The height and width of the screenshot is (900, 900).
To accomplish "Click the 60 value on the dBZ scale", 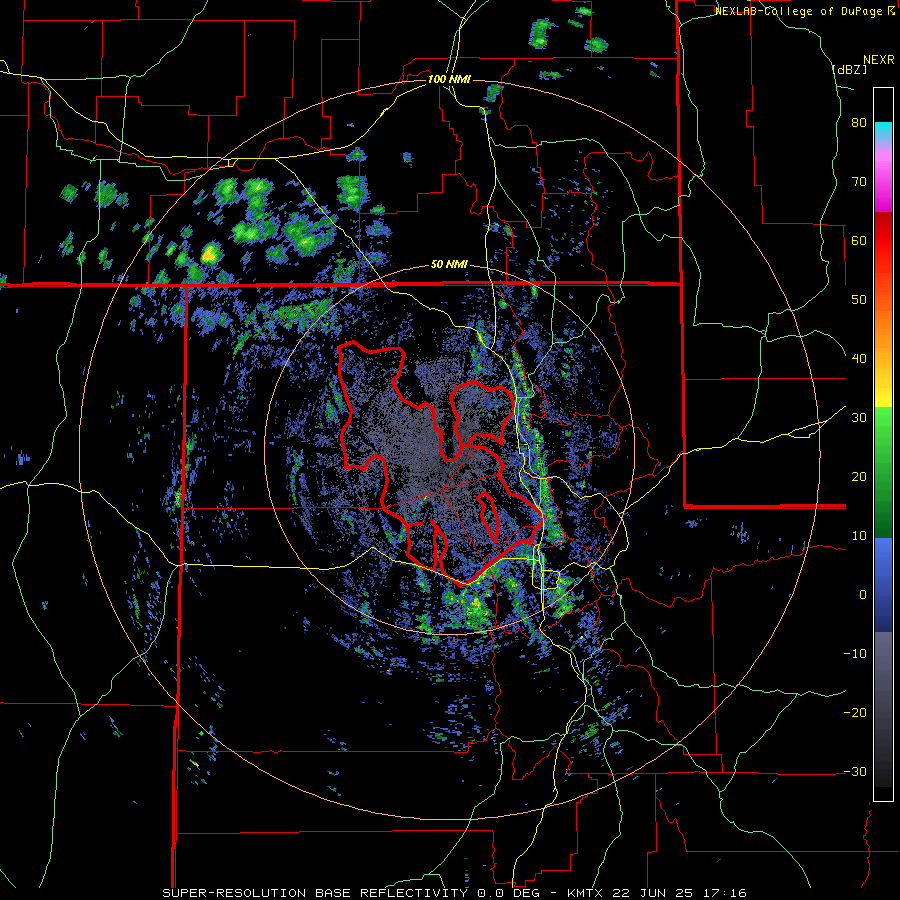I will click(859, 240).
